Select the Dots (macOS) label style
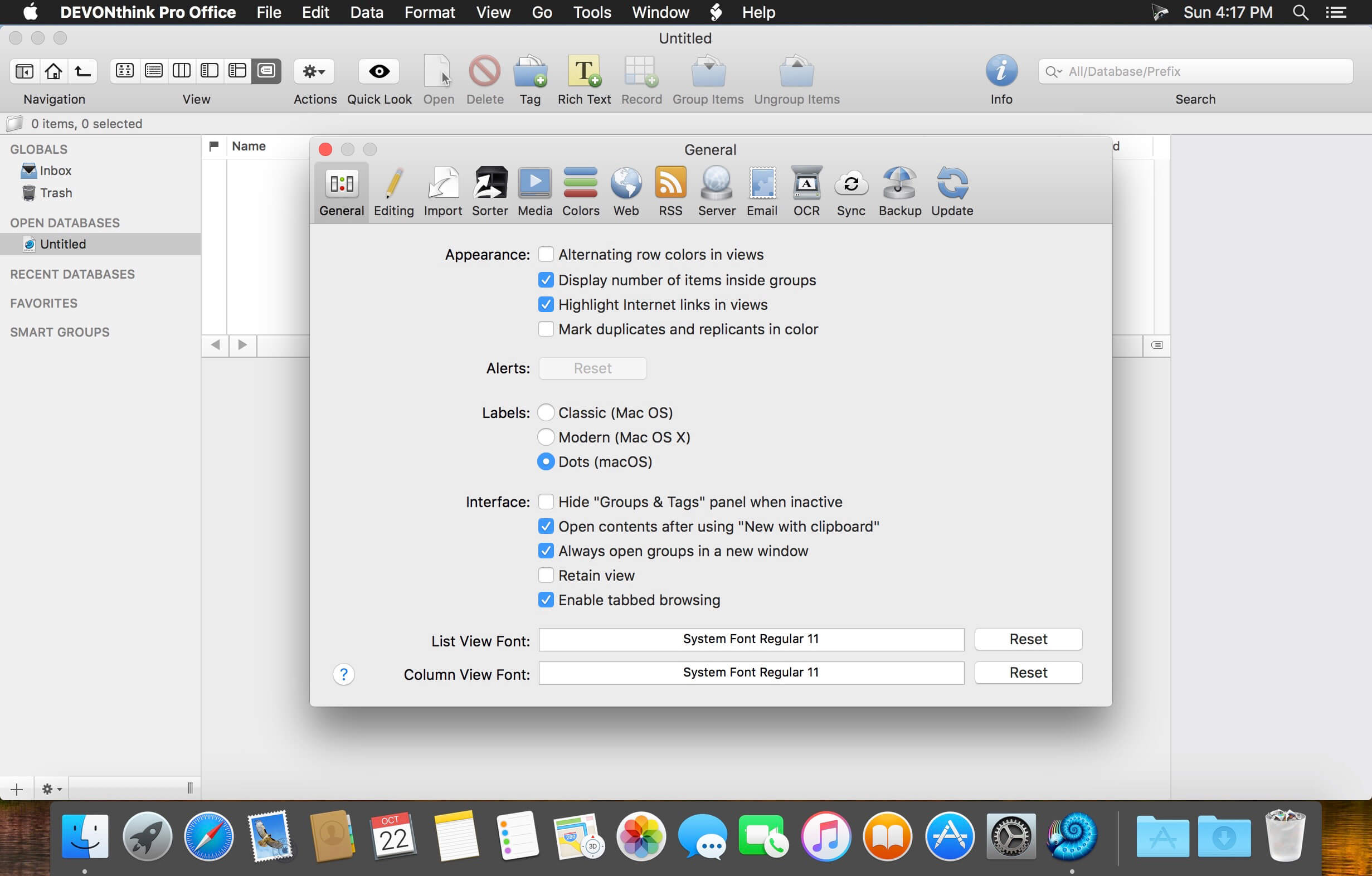This screenshot has width=1372, height=876. pos(546,461)
